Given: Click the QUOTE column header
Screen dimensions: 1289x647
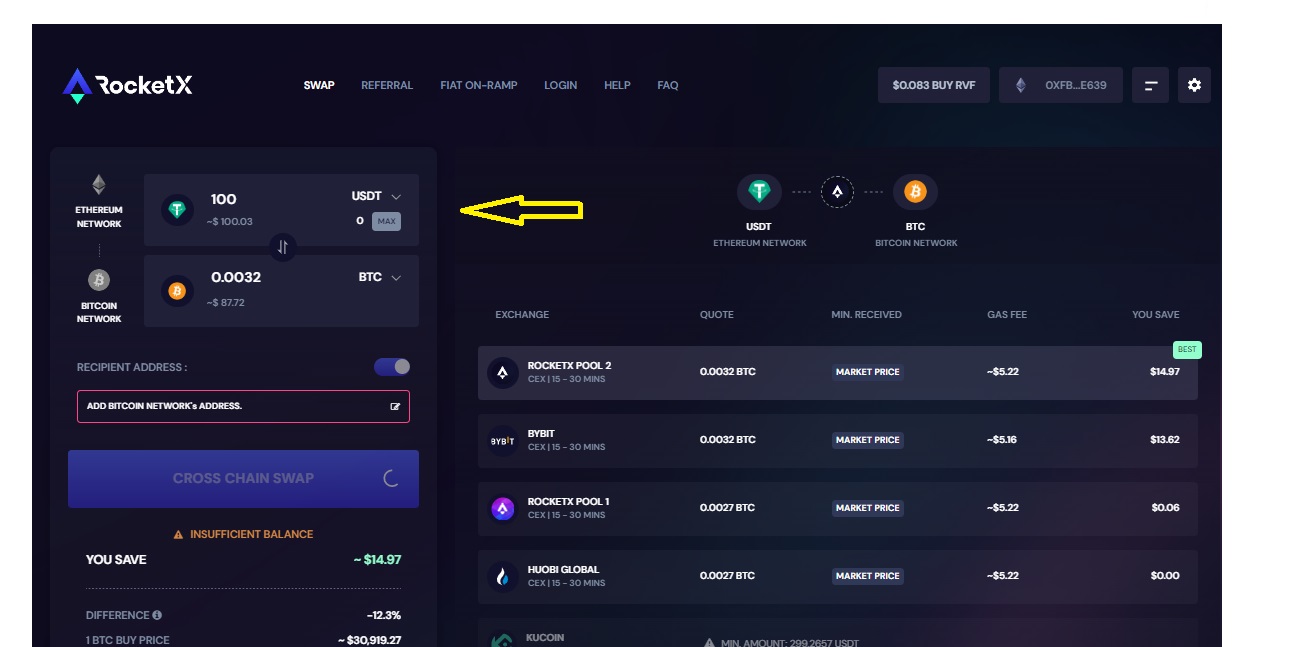Looking at the screenshot, I should tap(717, 315).
